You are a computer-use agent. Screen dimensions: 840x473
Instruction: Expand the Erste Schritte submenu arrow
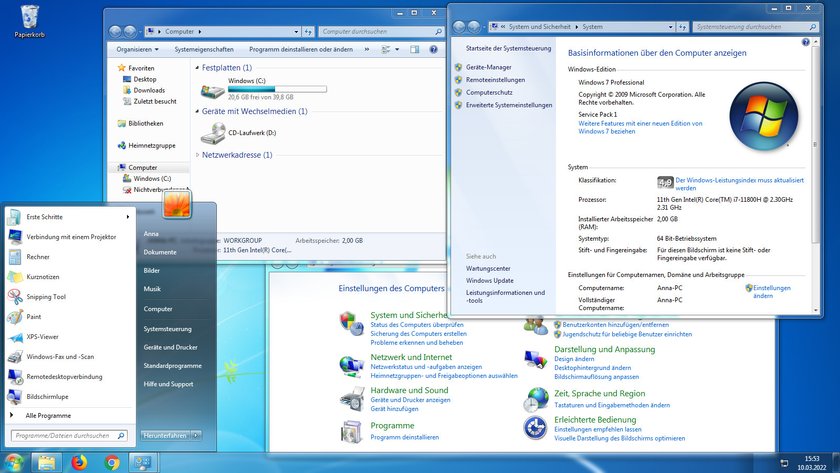(x=128, y=217)
